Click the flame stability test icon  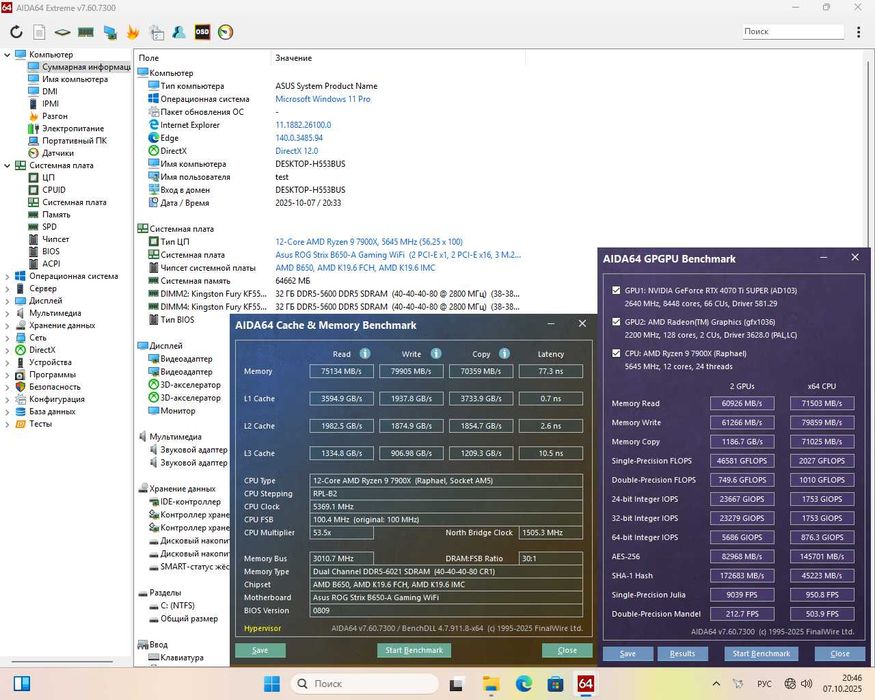click(133, 32)
